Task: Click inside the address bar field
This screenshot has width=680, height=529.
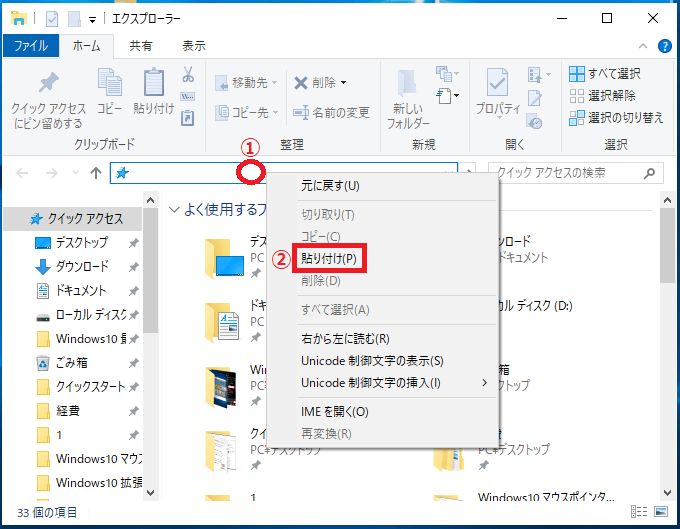Action: [284, 173]
